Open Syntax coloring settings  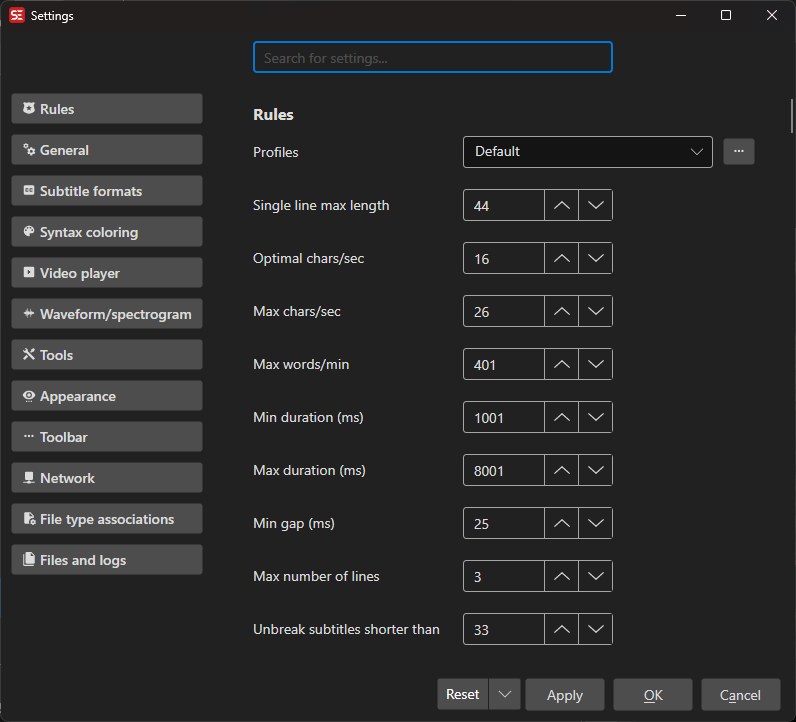107,232
